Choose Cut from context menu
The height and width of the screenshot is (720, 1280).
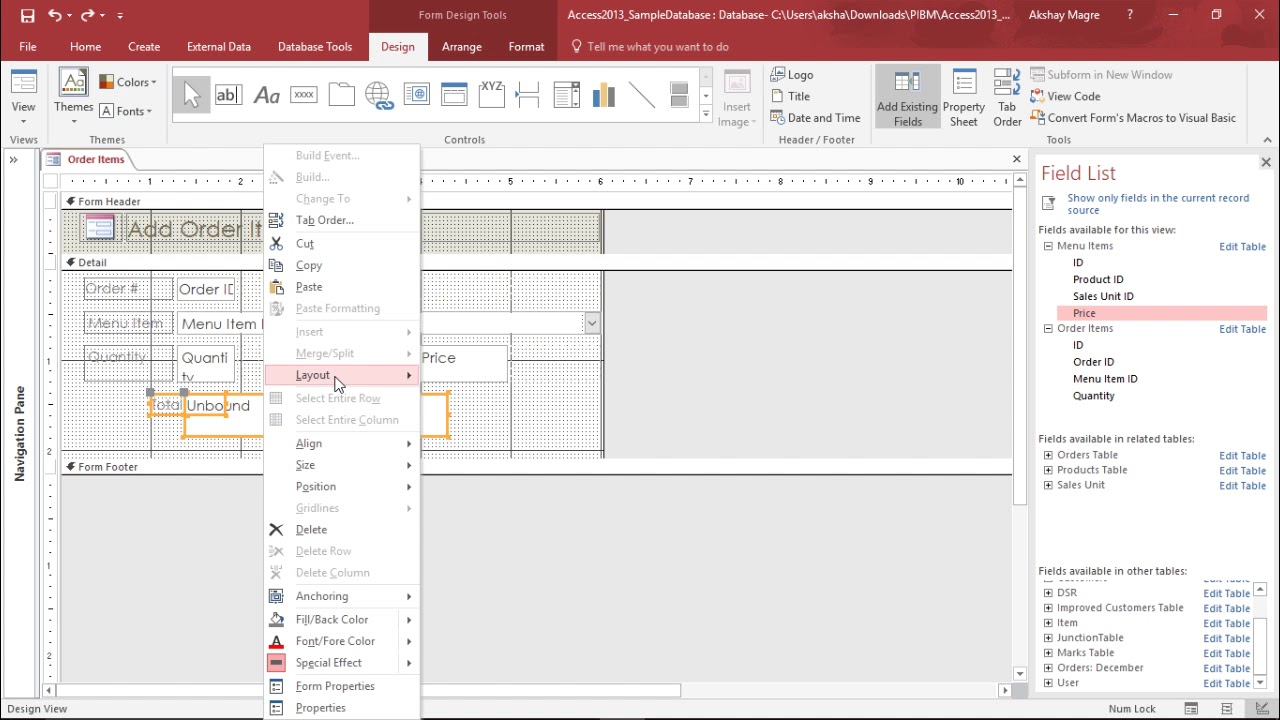point(341,244)
